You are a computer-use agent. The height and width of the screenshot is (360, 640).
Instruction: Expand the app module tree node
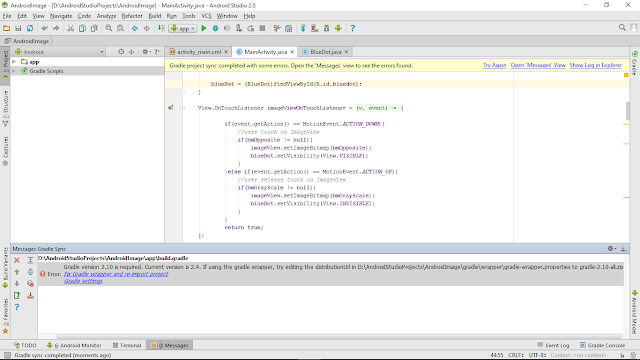click(x=14, y=62)
